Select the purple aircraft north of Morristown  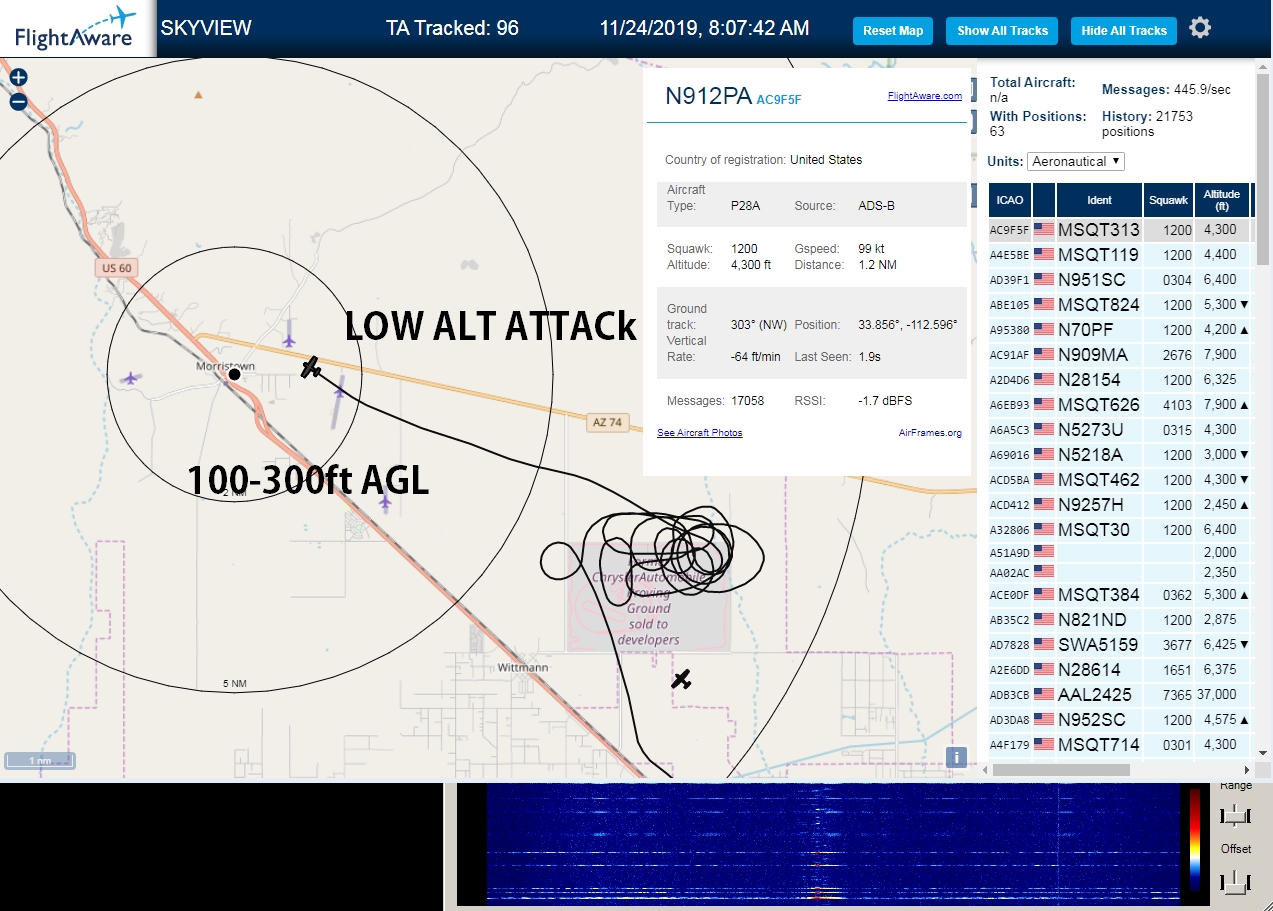point(289,340)
